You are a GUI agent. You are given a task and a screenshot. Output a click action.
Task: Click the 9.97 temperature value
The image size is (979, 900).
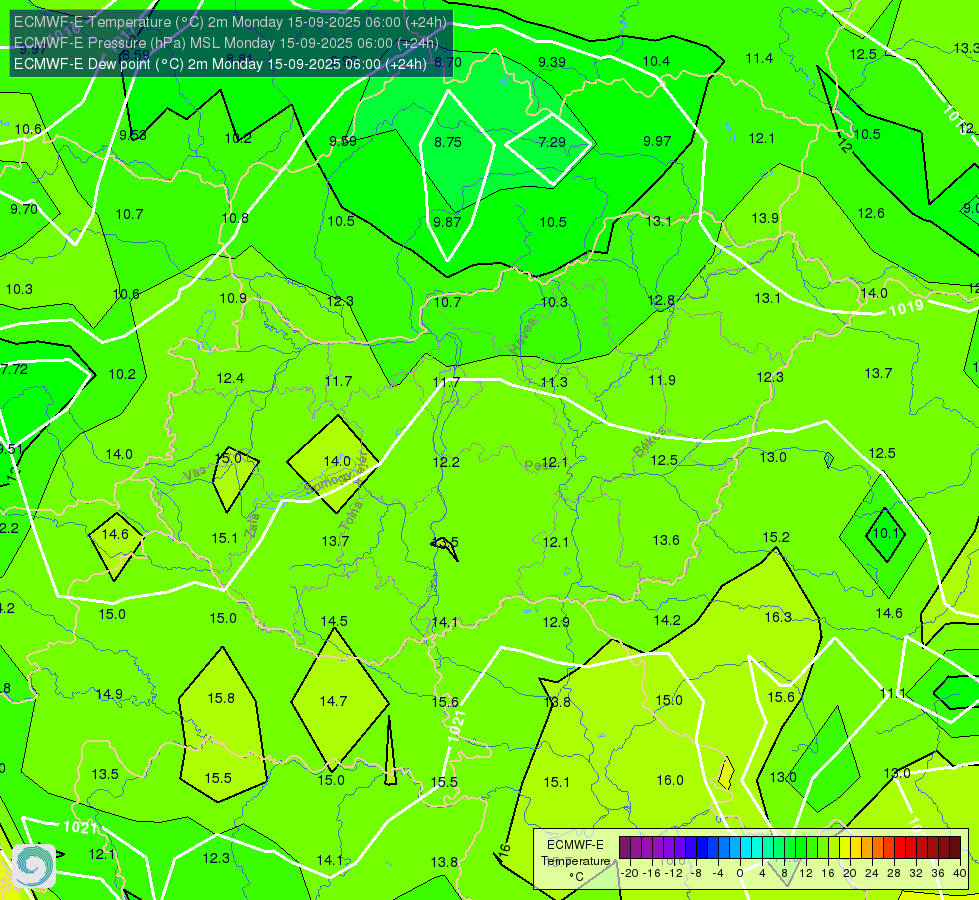[657, 141]
